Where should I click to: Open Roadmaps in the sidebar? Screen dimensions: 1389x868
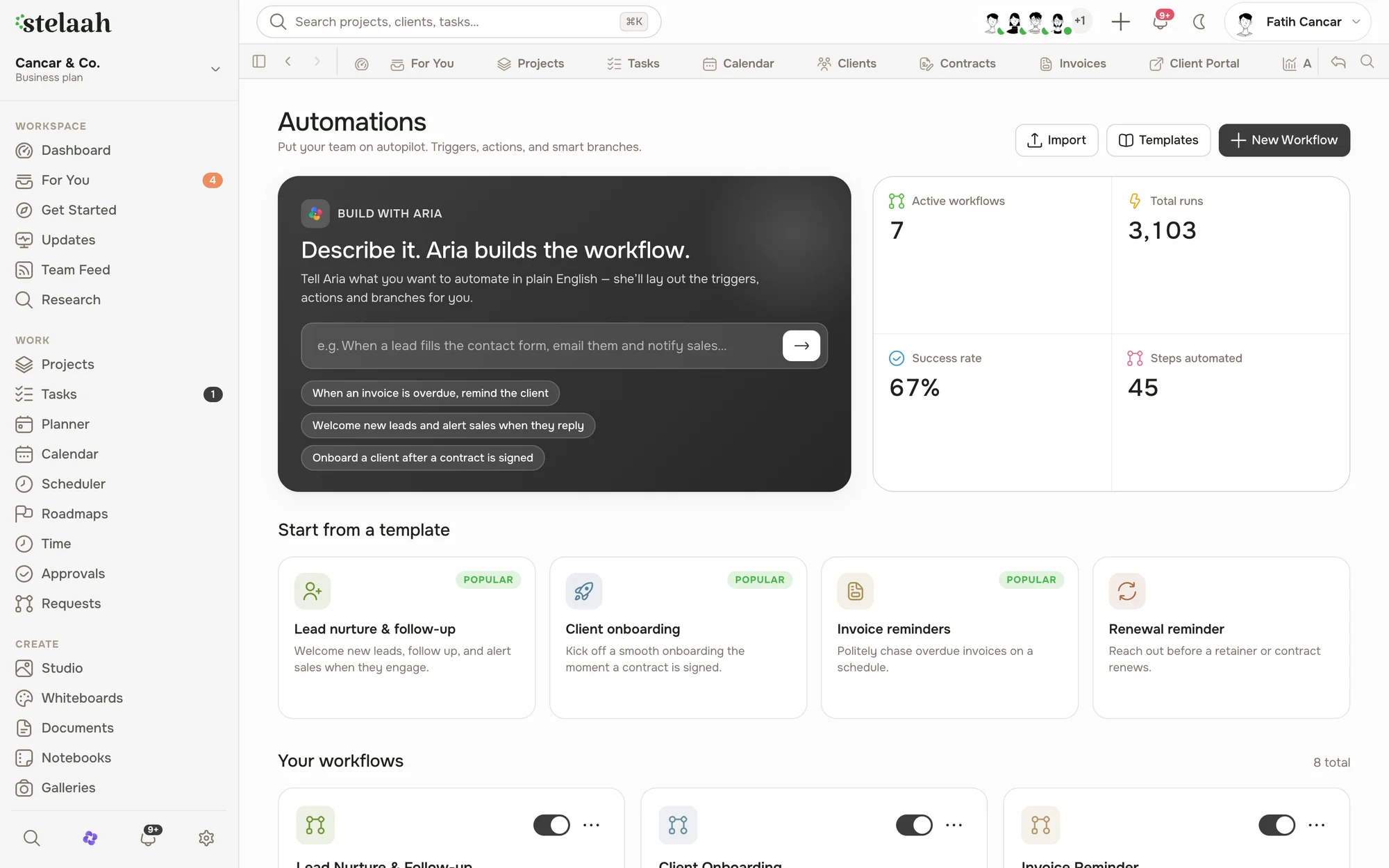tap(119, 513)
